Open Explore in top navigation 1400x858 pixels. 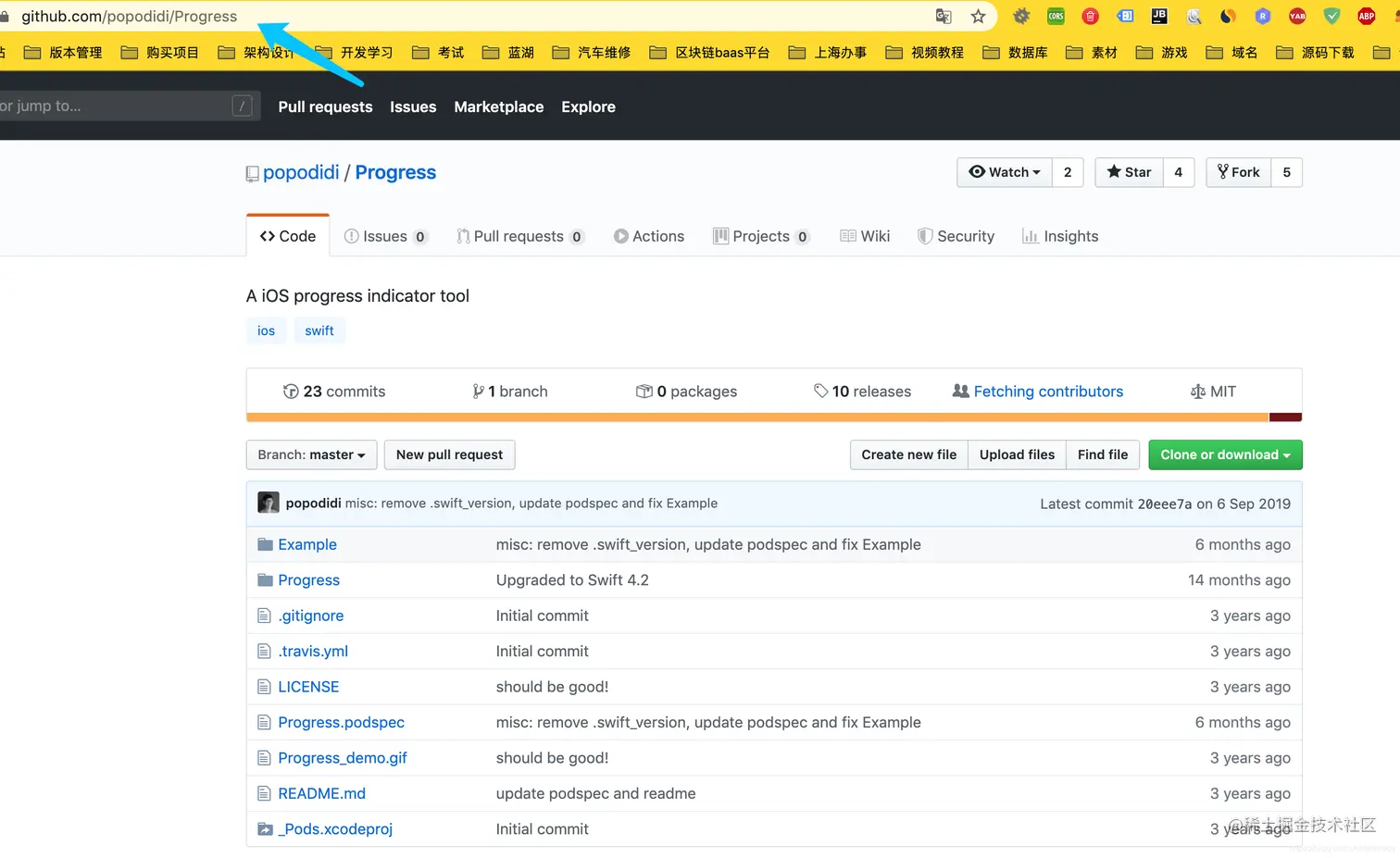point(588,106)
